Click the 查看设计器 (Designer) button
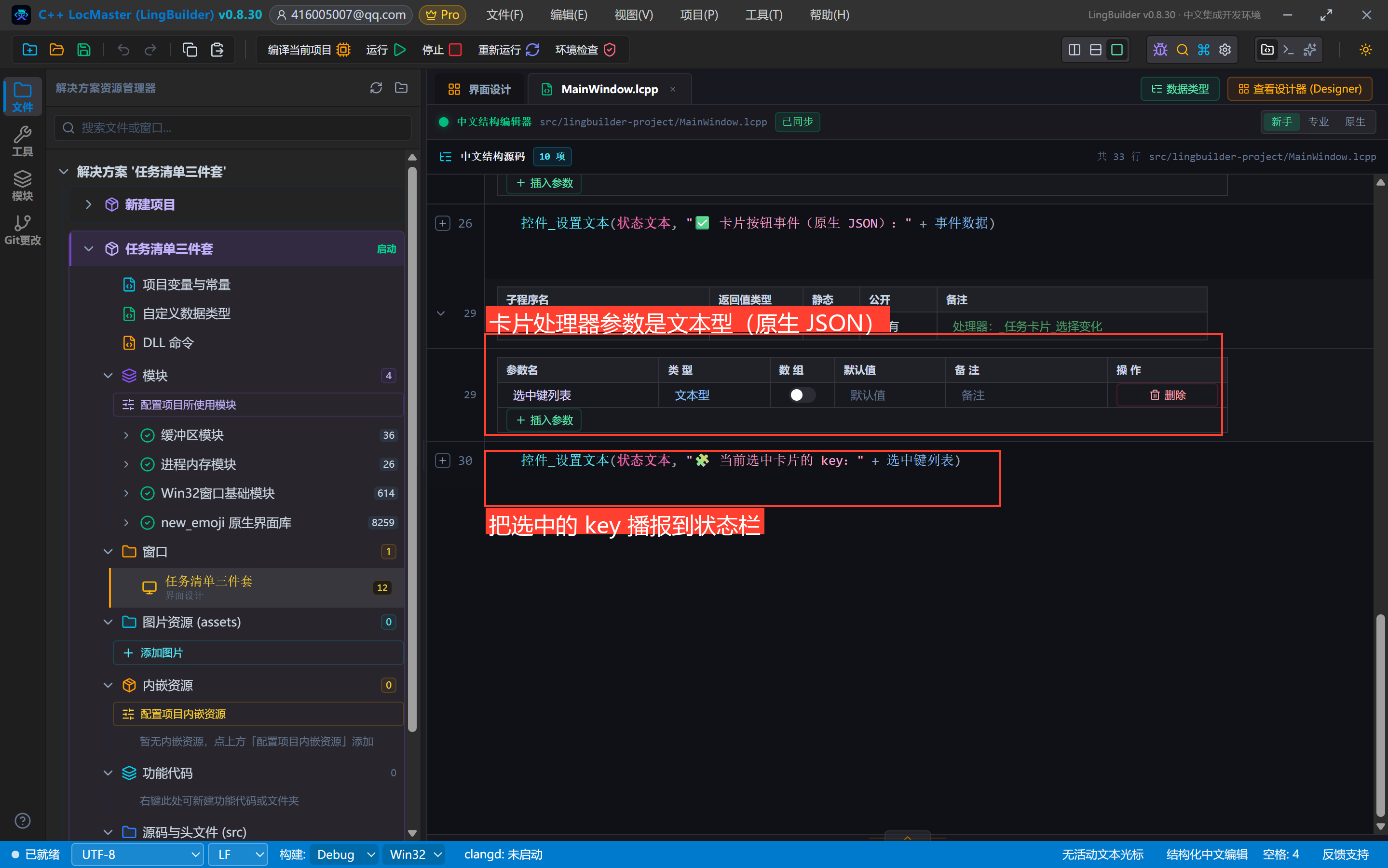 (x=1300, y=89)
